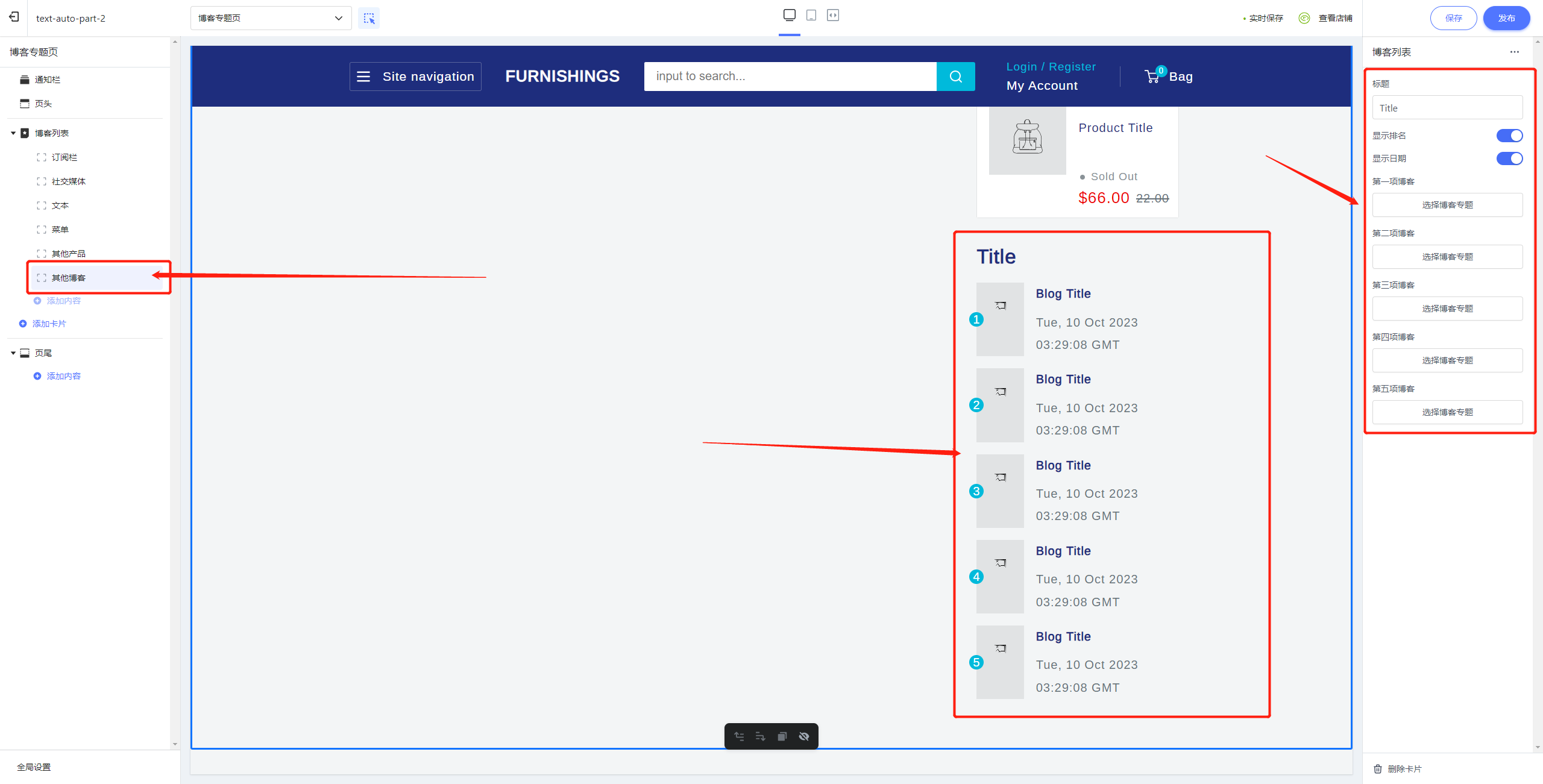
Task: Click the 标题 Title input field
Action: click(x=1447, y=108)
